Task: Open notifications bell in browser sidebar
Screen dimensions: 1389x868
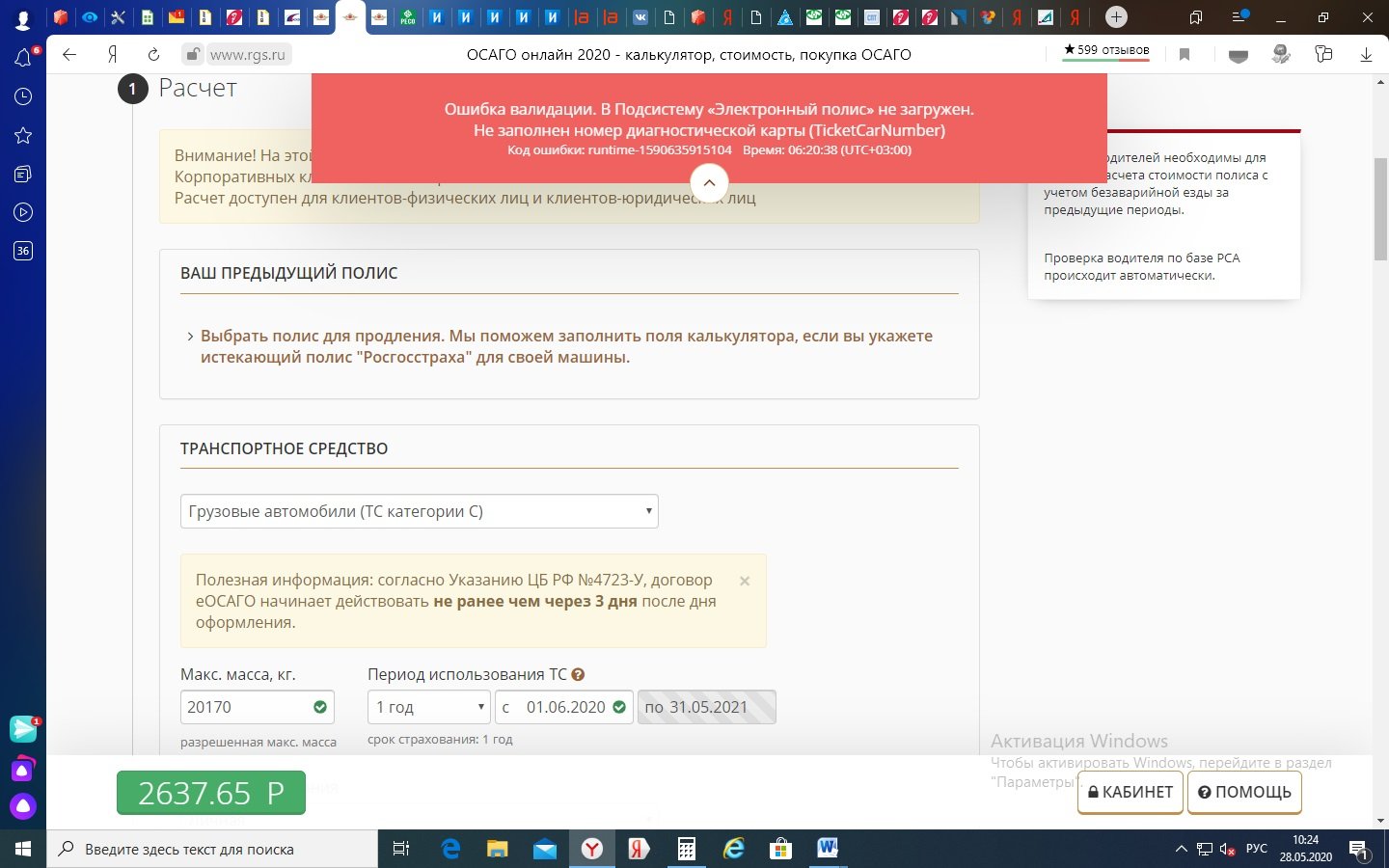Action: coord(23,58)
